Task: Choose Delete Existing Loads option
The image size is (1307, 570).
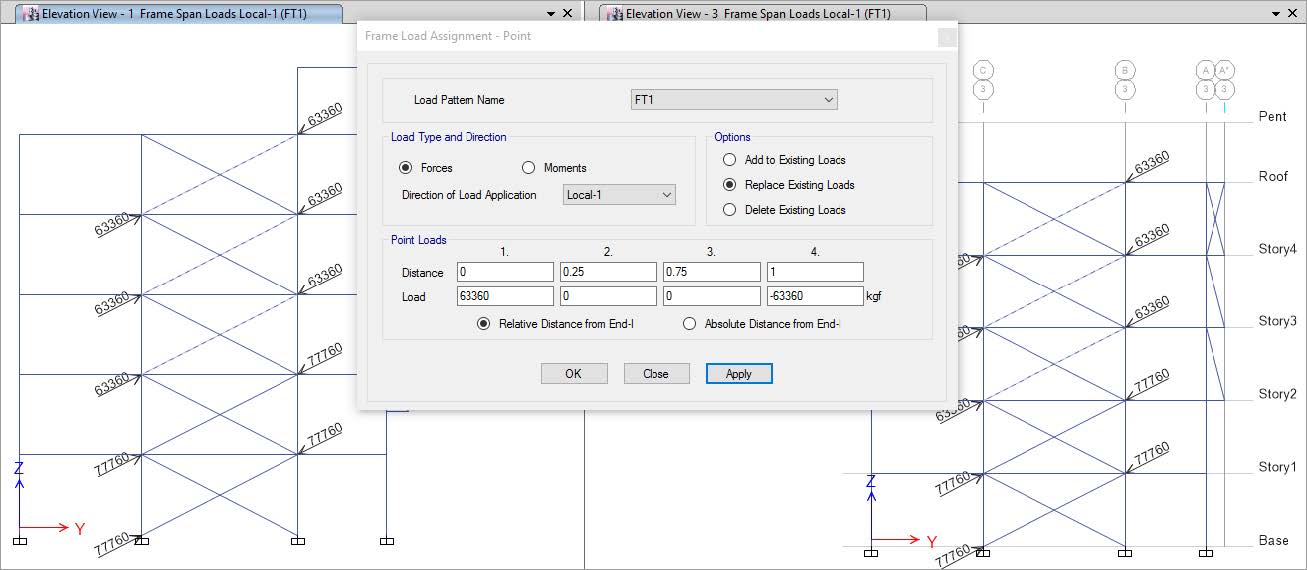Action: (x=729, y=210)
